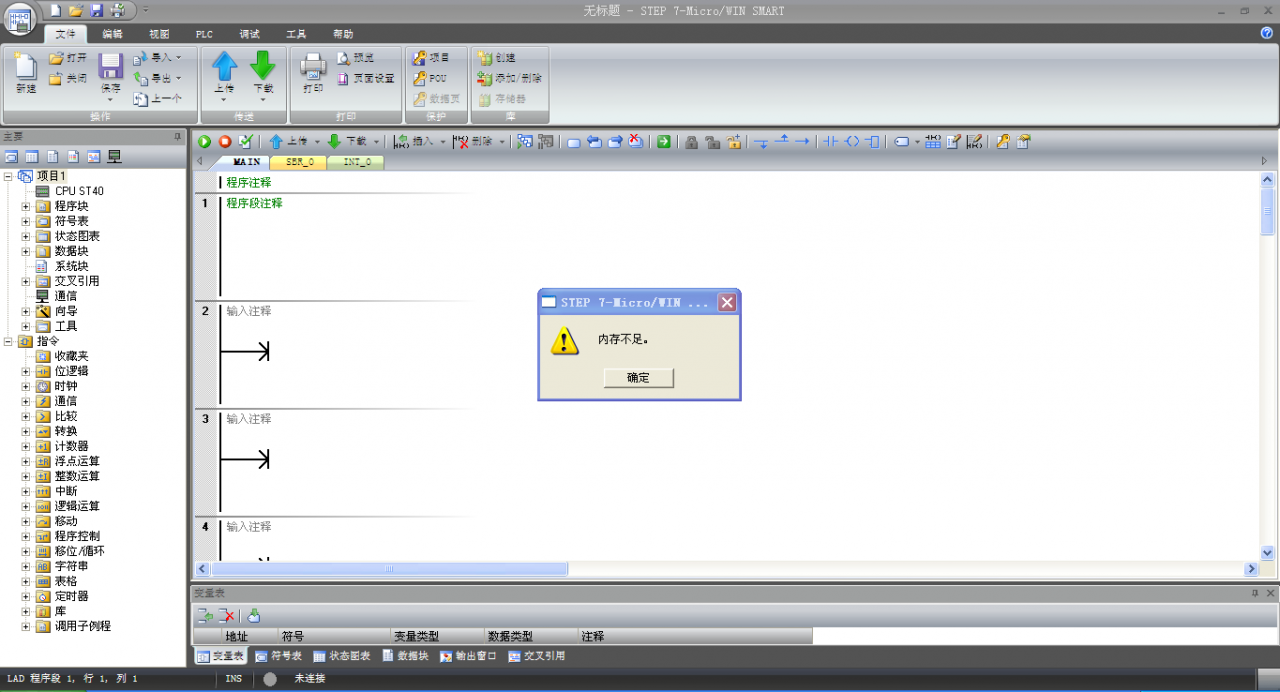
Task: Click the closed padlock Force icon
Action: pos(691,142)
